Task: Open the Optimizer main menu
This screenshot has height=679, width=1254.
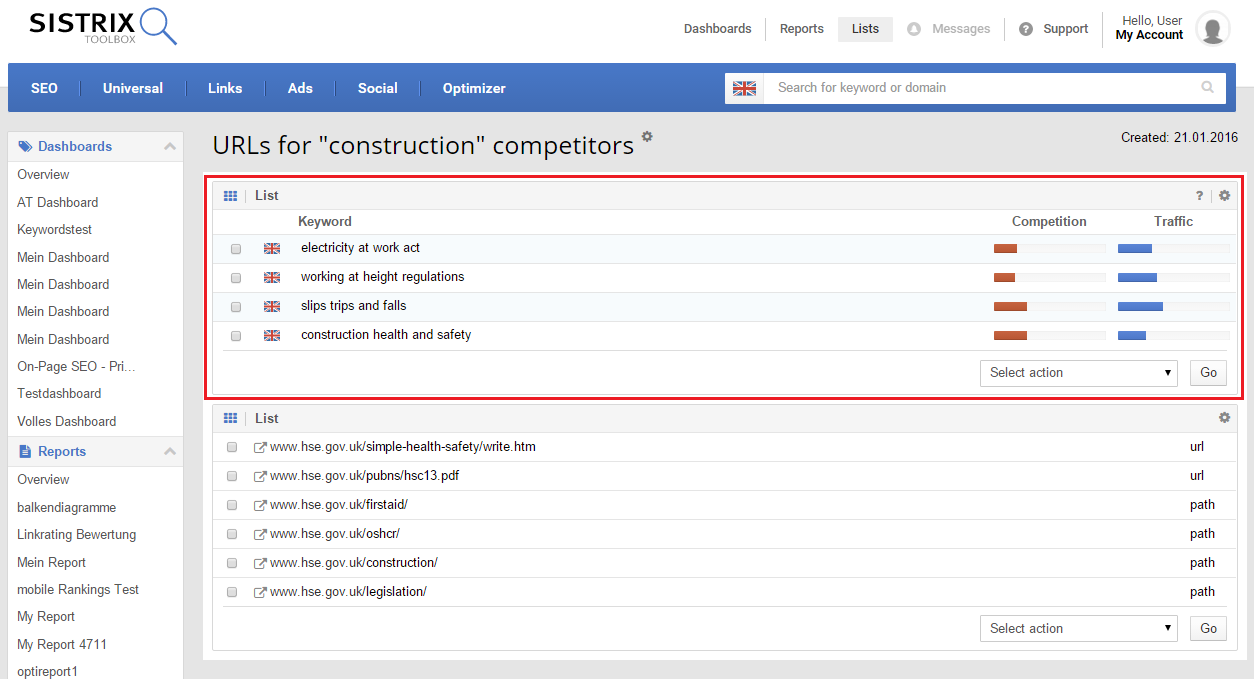Action: 474,88
